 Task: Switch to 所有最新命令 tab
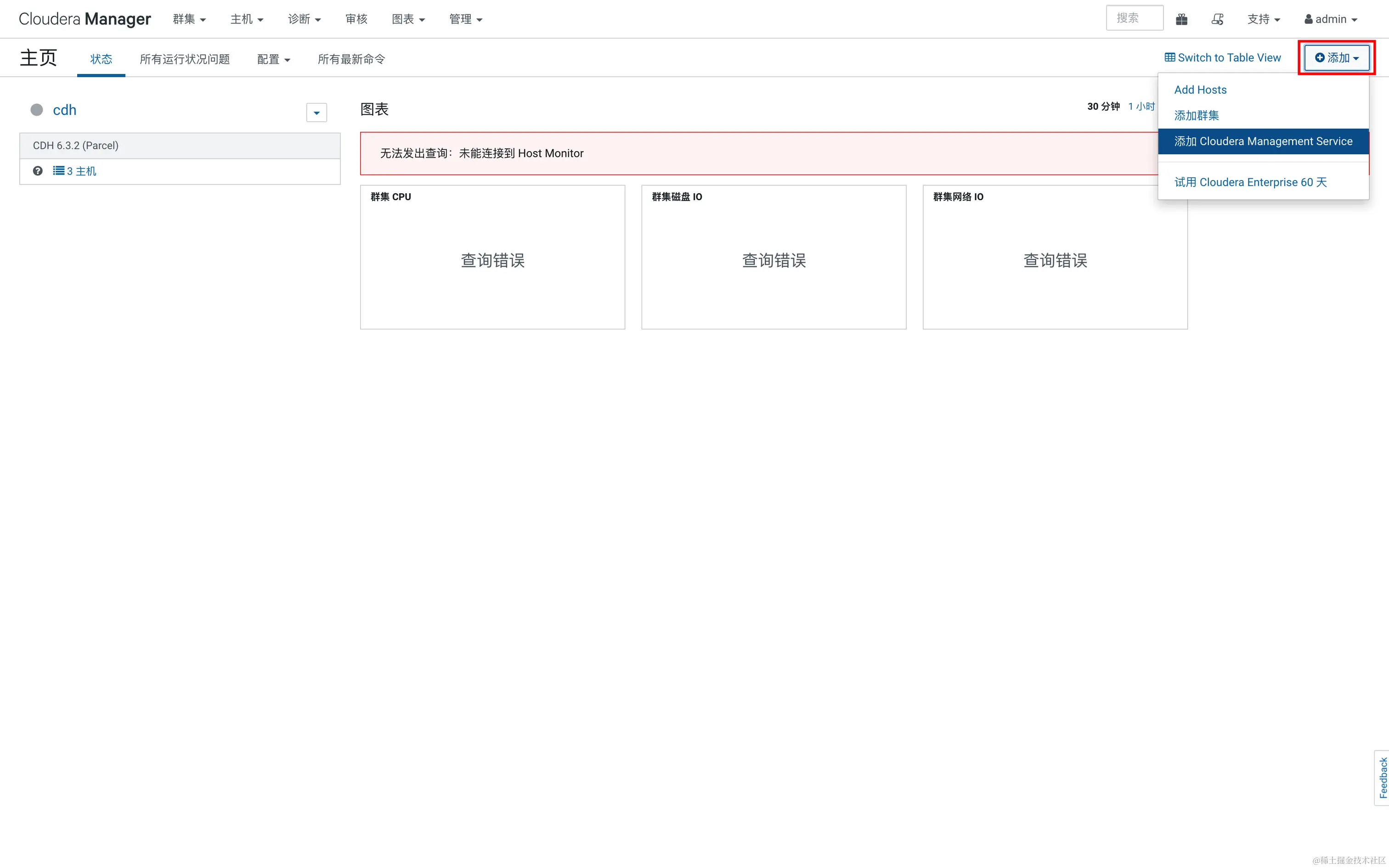tap(351, 59)
